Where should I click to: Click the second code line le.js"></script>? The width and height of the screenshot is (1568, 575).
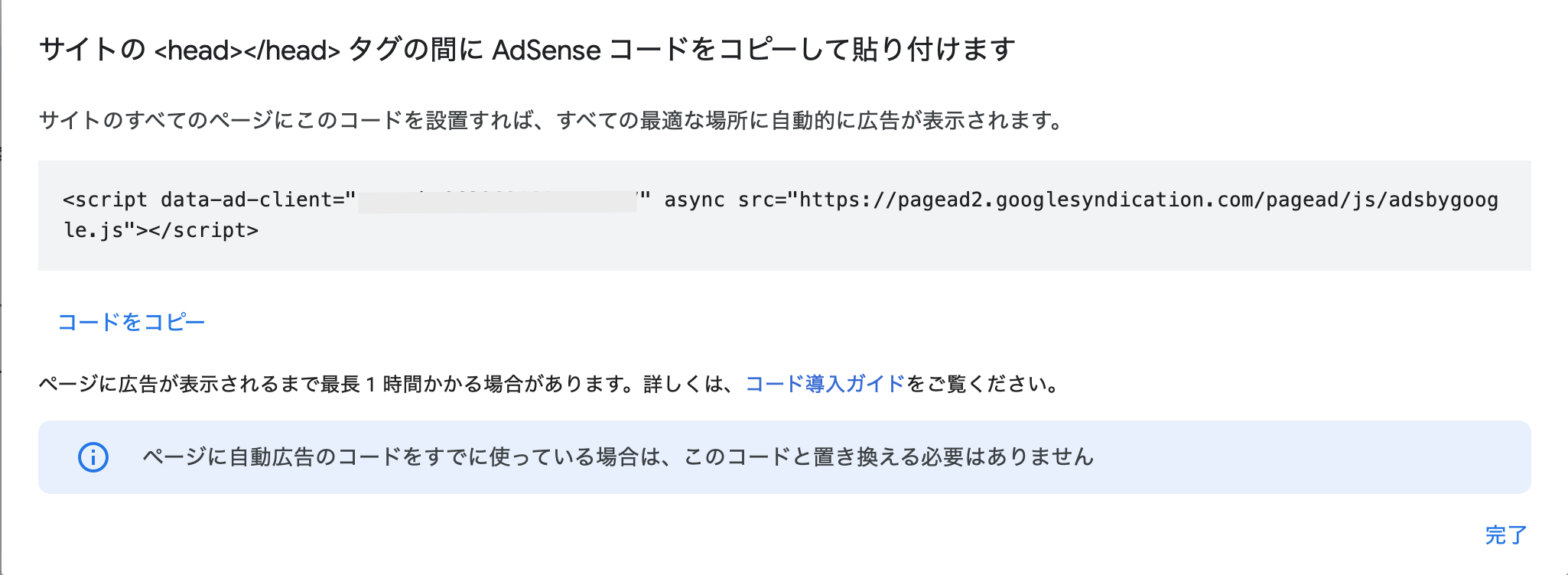pos(161,231)
